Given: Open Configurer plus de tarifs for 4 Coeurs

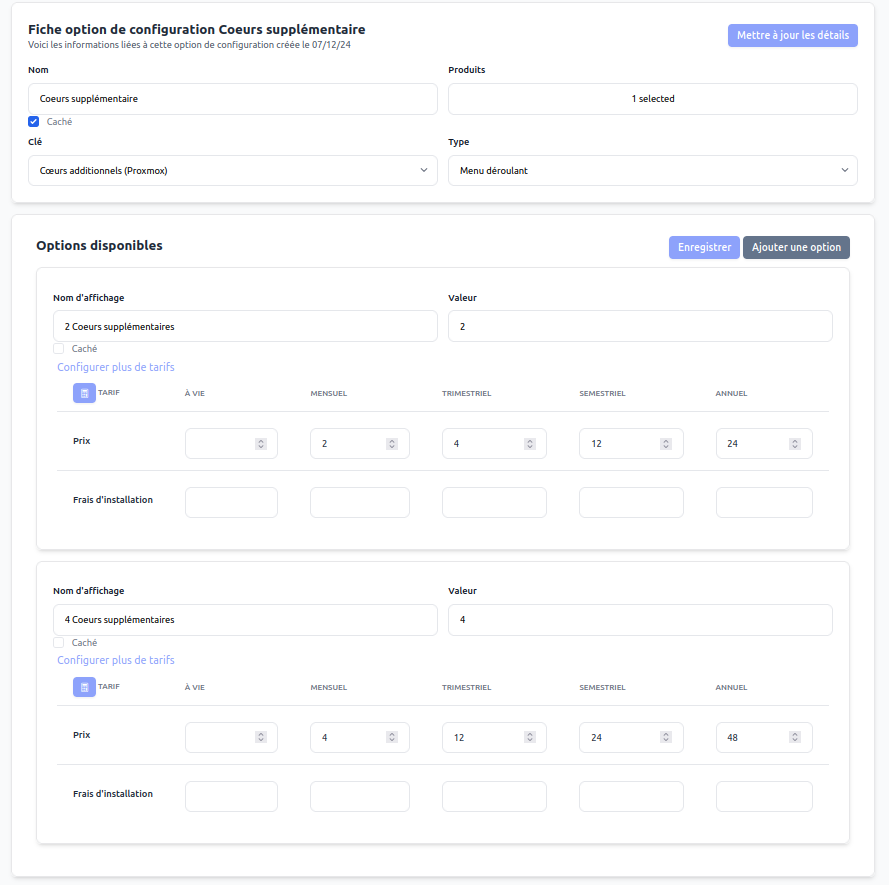Looking at the screenshot, I should 116,660.
